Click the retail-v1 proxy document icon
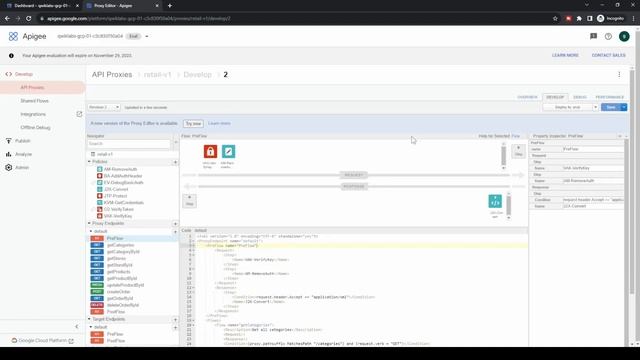640x360 pixels. coord(93,154)
